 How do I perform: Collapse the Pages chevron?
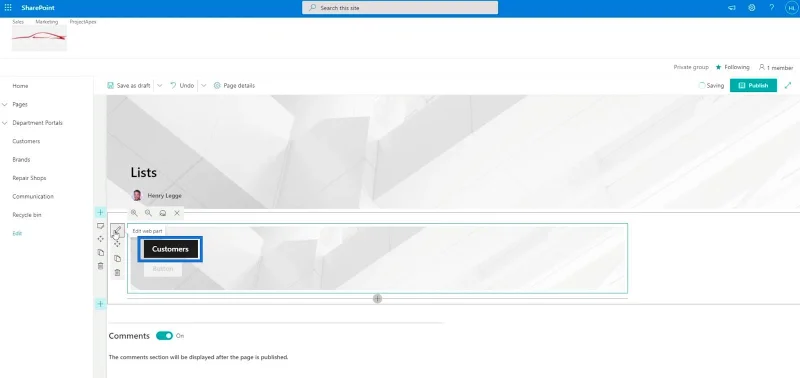tap(5, 105)
